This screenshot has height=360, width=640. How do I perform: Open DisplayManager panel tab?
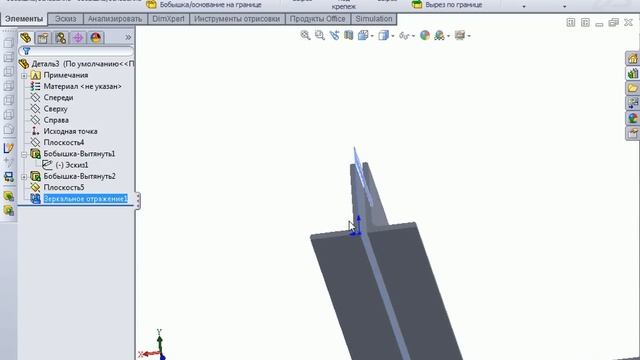pos(96,38)
